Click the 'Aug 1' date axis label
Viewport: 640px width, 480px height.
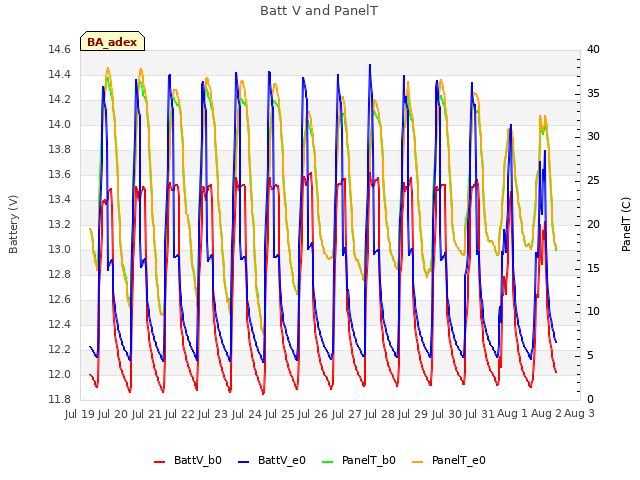pos(512,414)
